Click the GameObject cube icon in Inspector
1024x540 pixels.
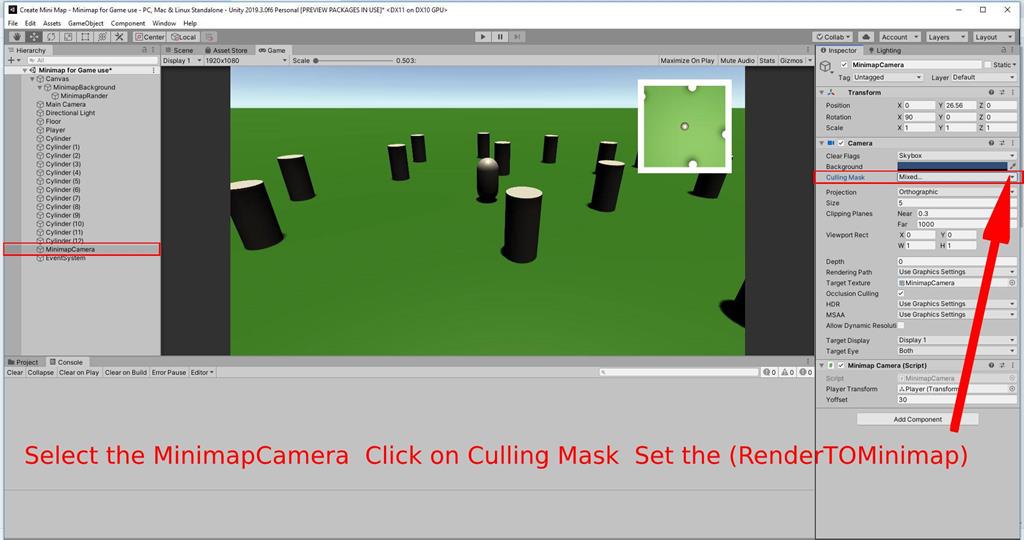(x=826, y=66)
